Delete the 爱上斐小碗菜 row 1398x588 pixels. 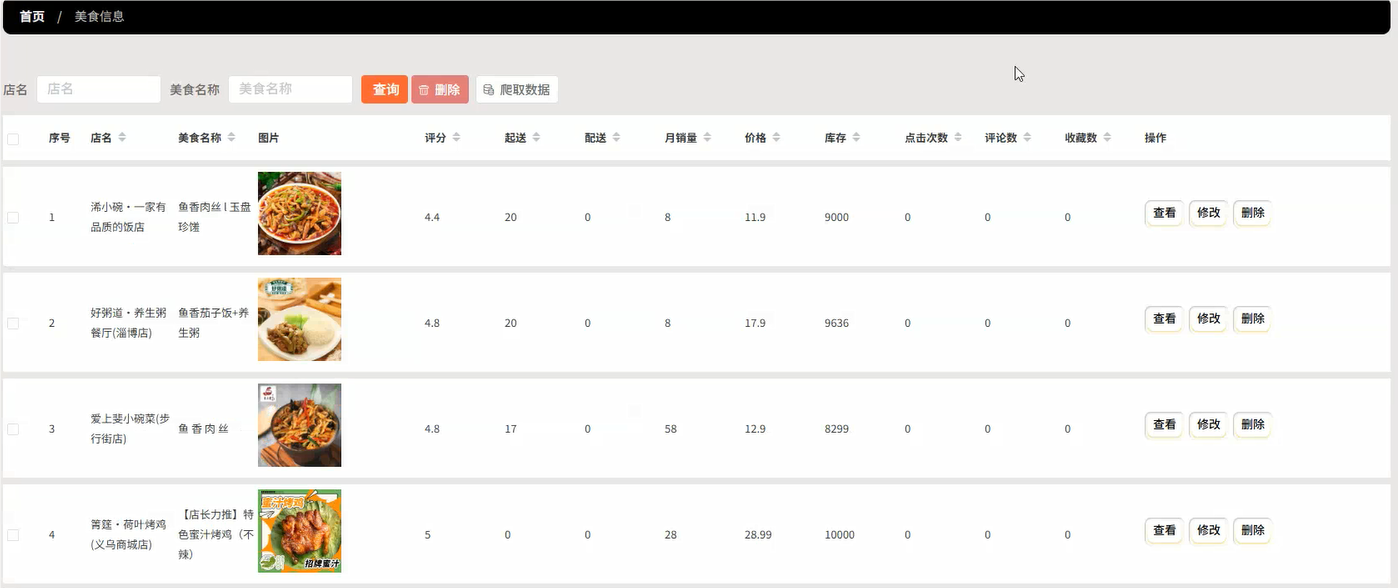[1252, 425]
